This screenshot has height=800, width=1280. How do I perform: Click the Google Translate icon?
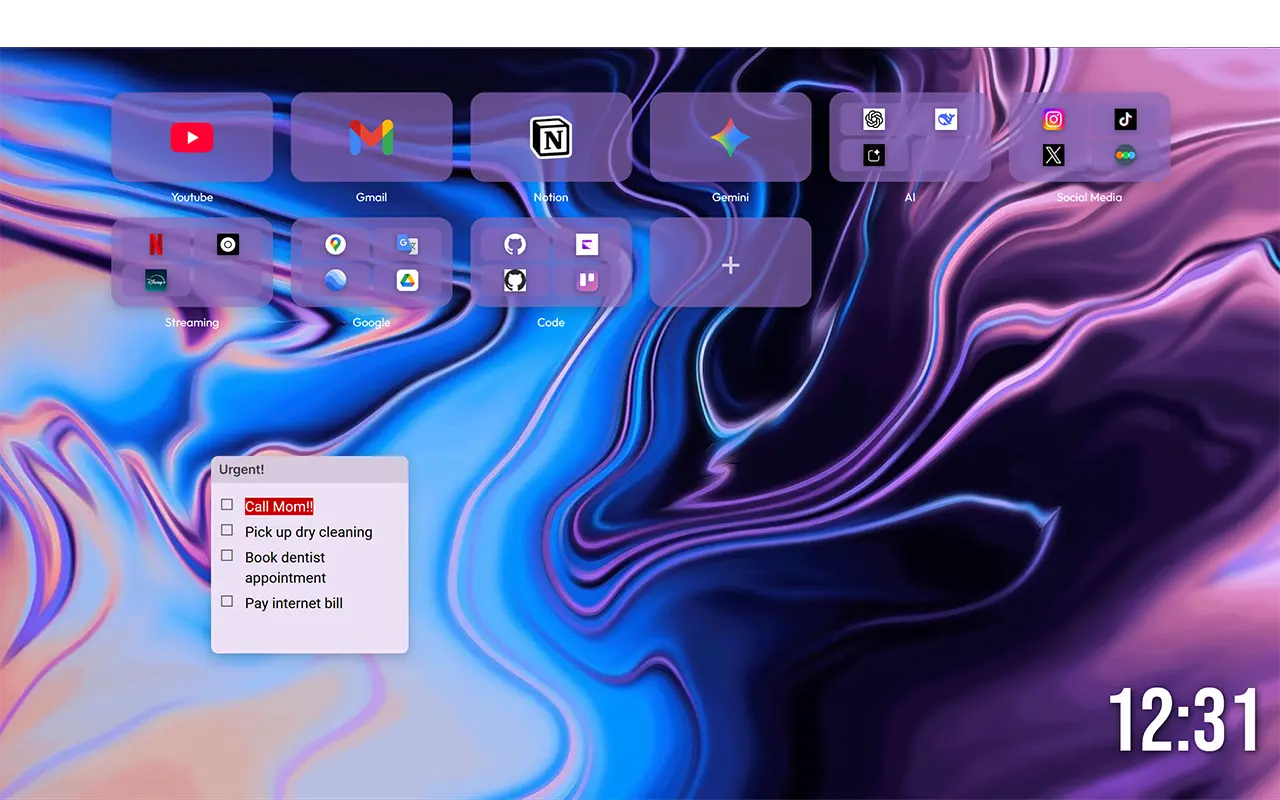pos(407,244)
